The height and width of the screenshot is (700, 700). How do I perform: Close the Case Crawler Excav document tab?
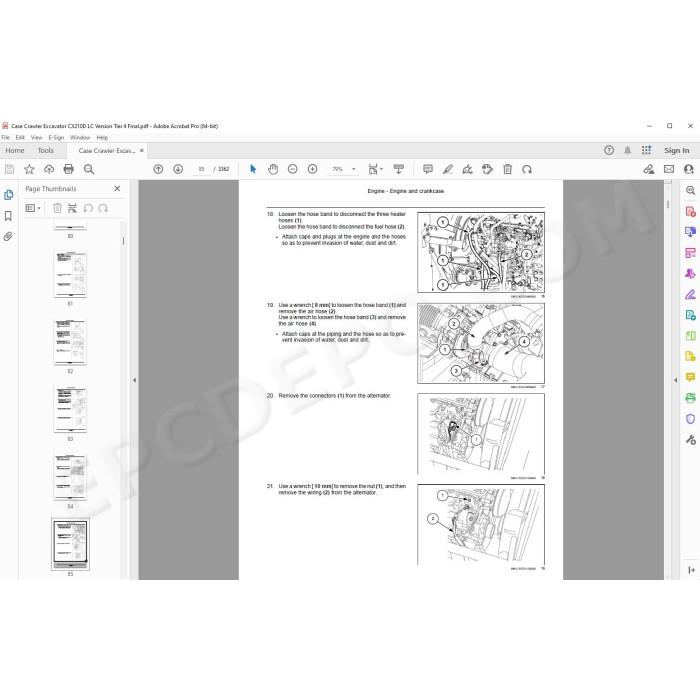pyautogui.click(x=142, y=150)
